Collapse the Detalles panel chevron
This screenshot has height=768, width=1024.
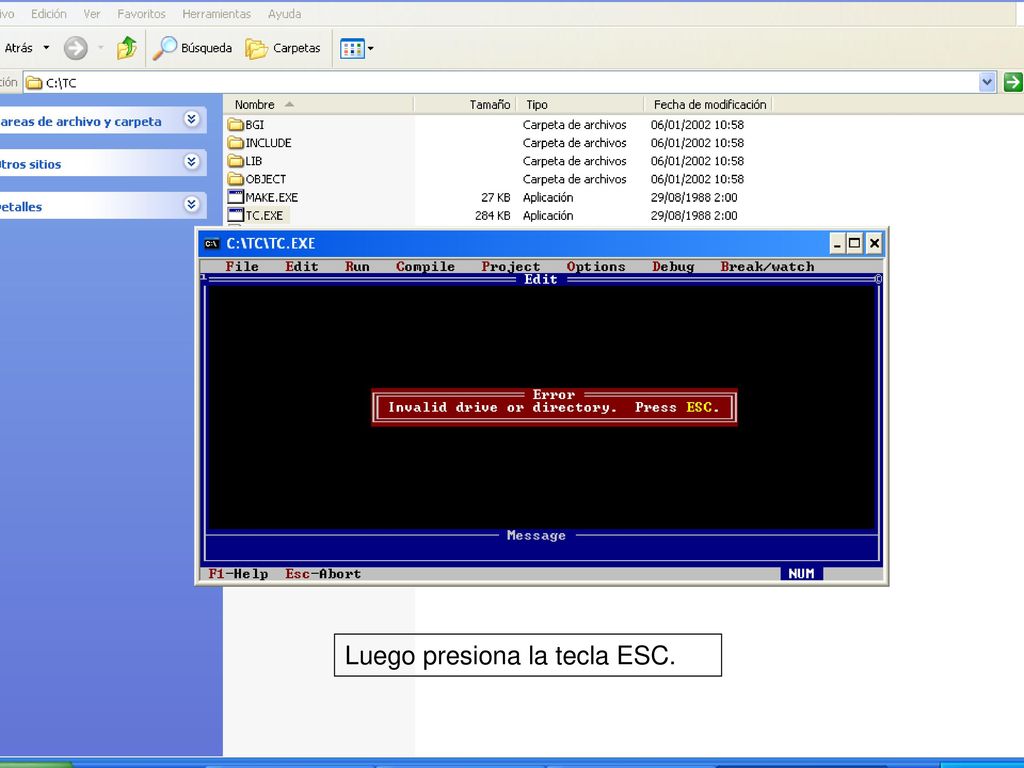(191, 204)
